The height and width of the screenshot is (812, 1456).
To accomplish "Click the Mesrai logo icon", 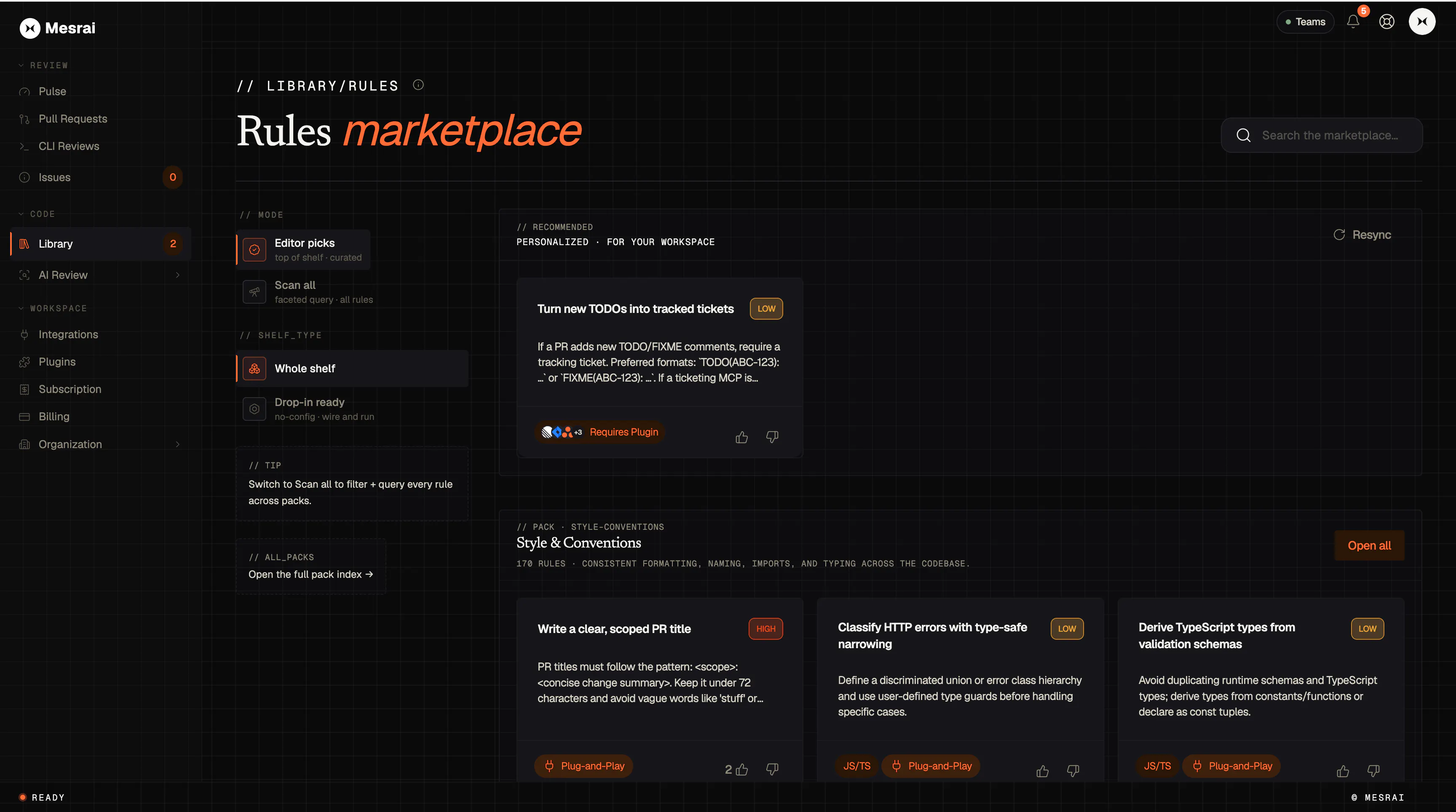I will pos(29,28).
